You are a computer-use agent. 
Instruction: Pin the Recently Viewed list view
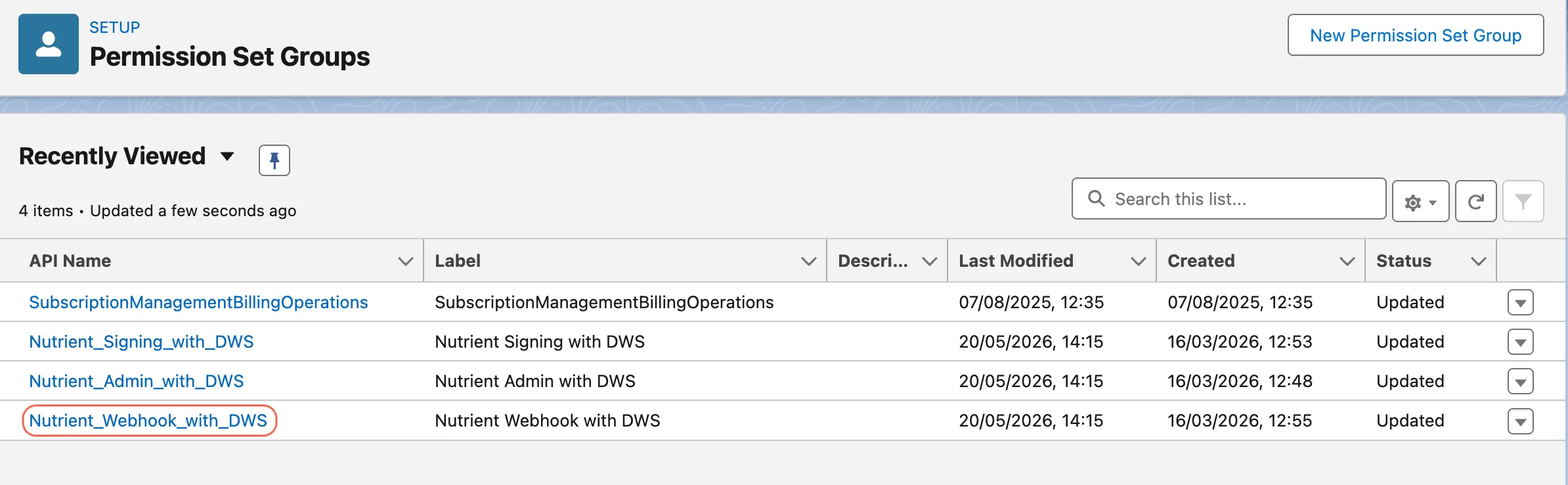pos(274,160)
